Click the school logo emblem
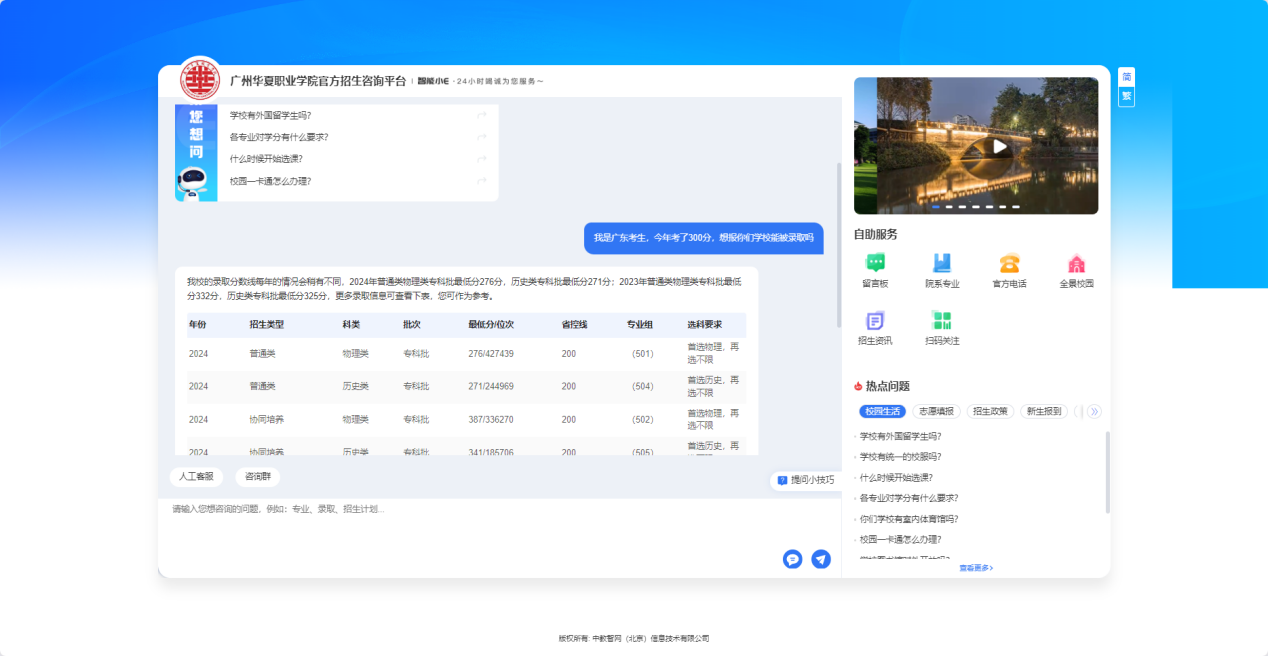Viewport: 1268px width, 656px height. tap(200, 80)
